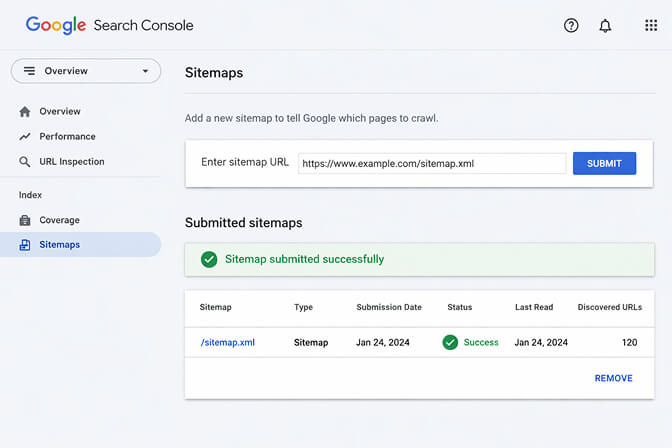This screenshot has height=448, width=672.
Task: Click the Sitemap column header
Action: (216, 307)
